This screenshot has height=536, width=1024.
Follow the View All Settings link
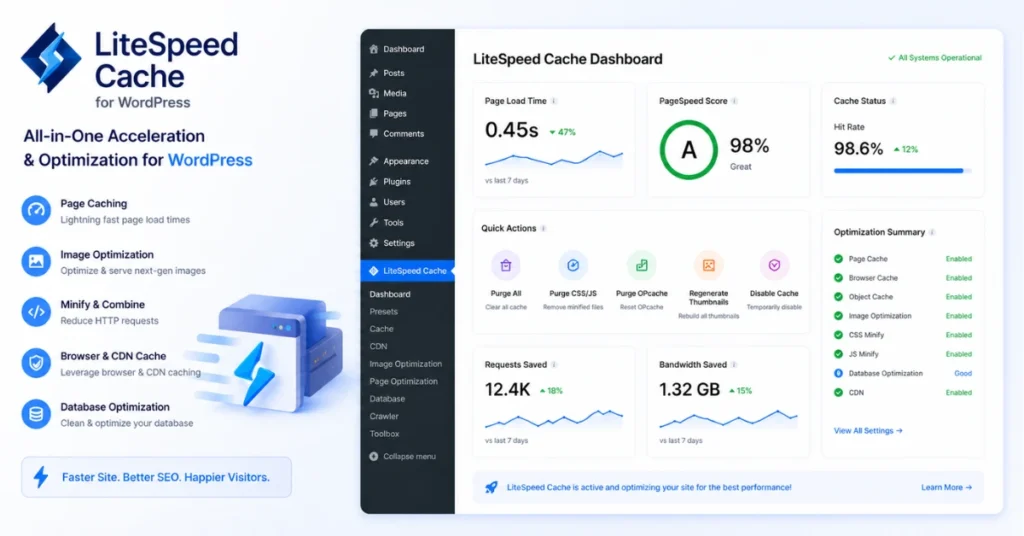(868, 431)
